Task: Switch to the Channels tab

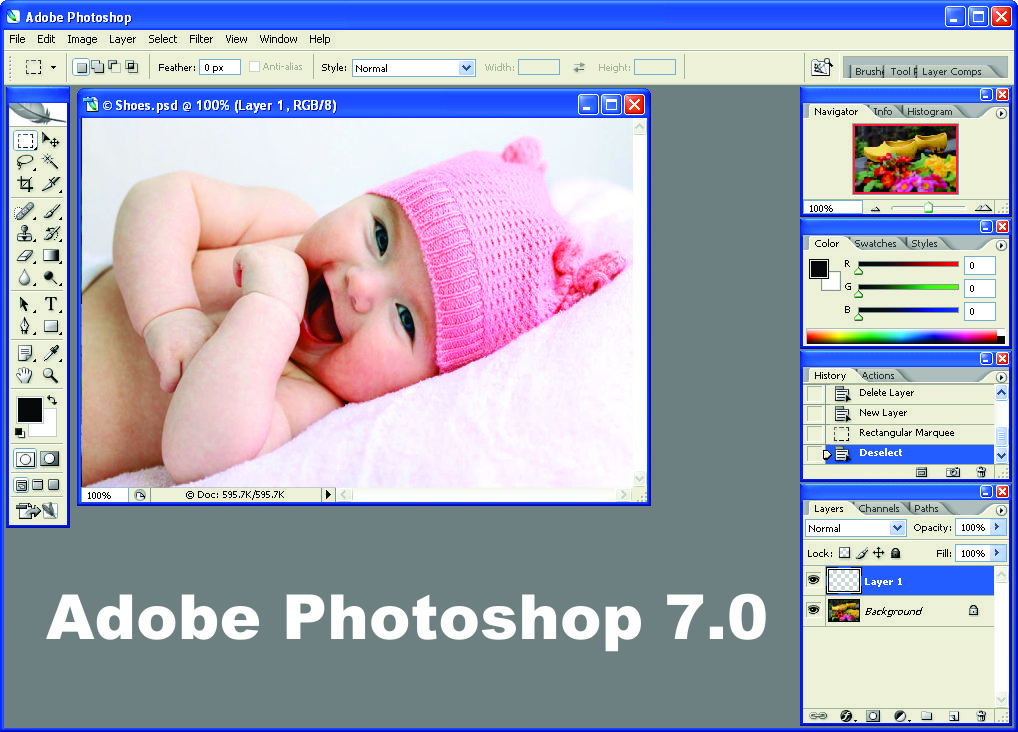Action: (x=878, y=509)
